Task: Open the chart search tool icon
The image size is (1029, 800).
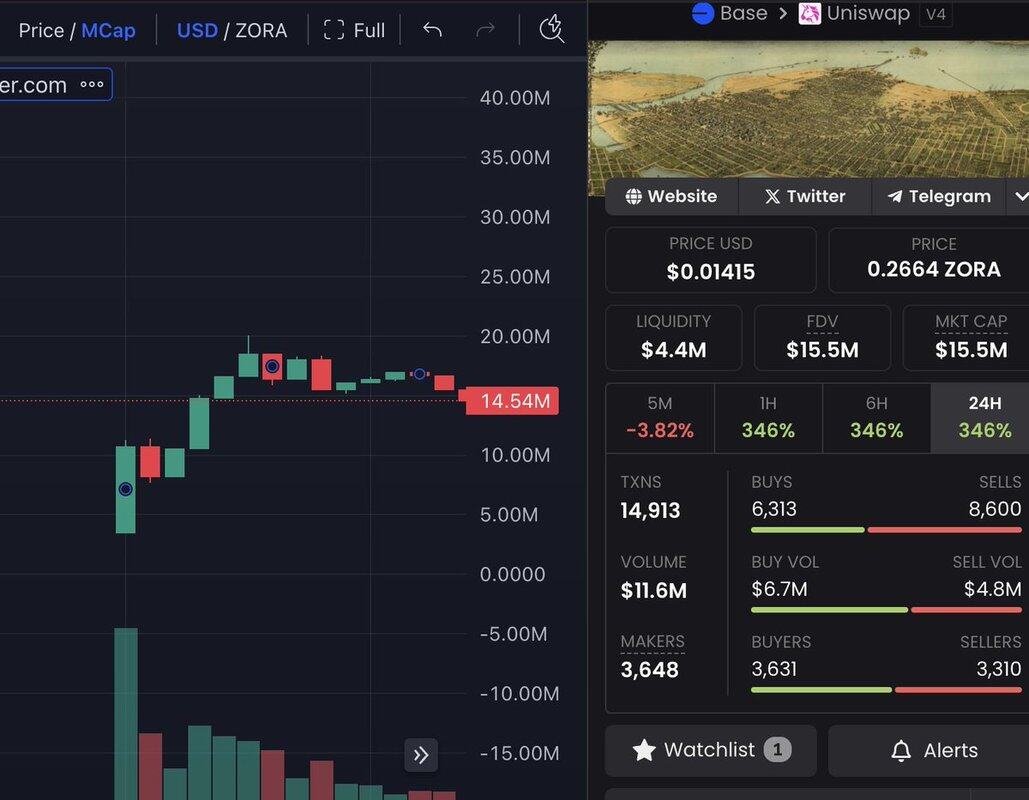Action: pyautogui.click(x=551, y=29)
